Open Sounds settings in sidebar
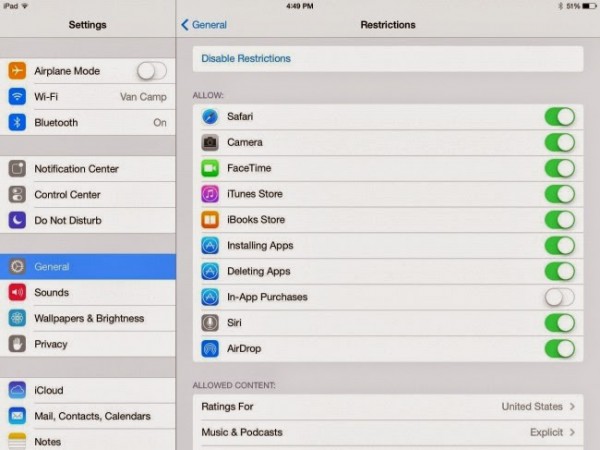This screenshot has width=600, height=450. (x=88, y=292)
